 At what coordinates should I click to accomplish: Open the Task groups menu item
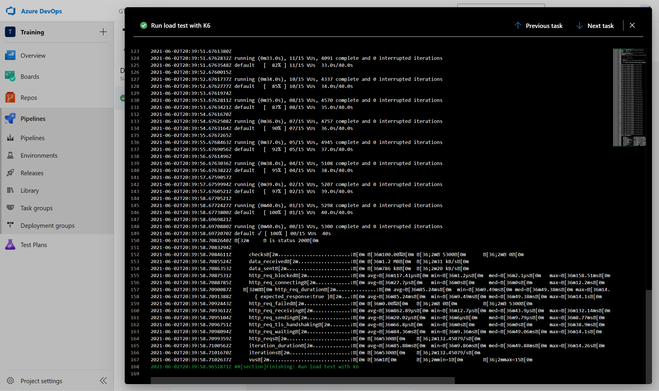tap(37, 208)
